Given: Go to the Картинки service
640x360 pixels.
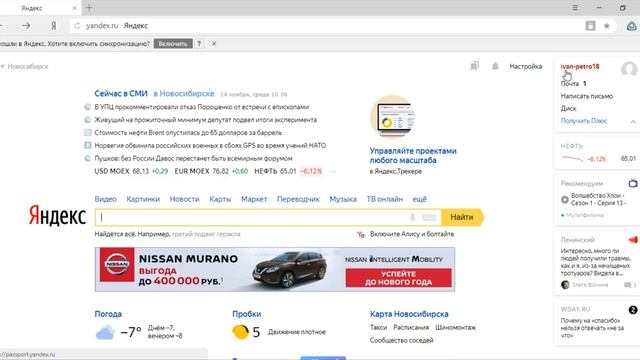Looking at the screenshot, I should 143,199.
